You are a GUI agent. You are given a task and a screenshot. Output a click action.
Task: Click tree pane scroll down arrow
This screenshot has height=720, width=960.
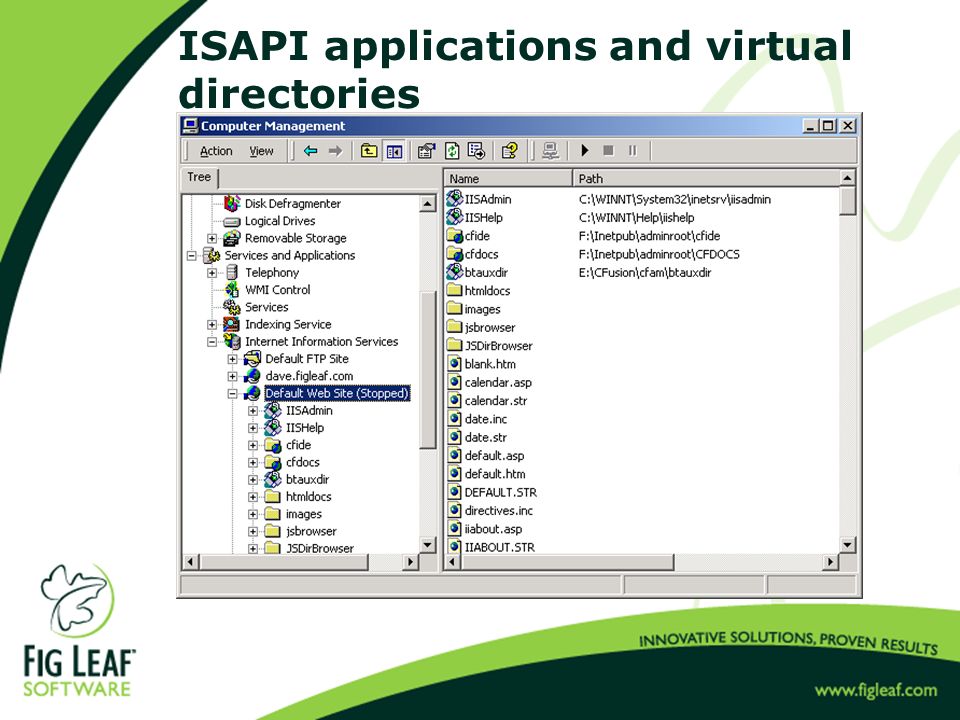427,544
